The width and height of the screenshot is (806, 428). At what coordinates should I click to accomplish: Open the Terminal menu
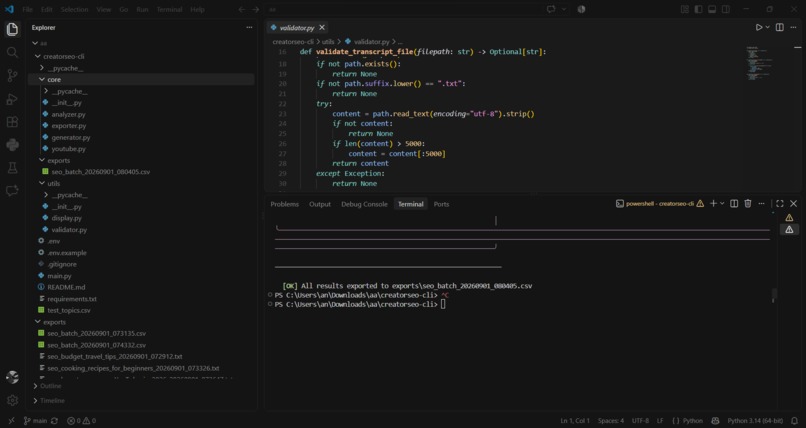click(169, 9)
